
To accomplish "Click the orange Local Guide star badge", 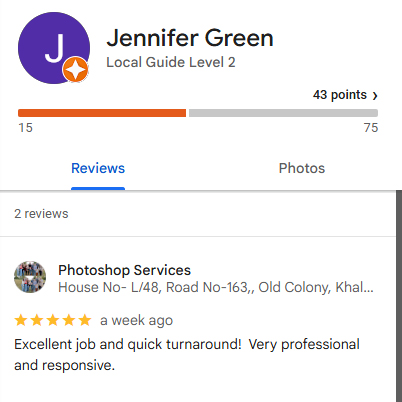I will click(x=75, y=69).
